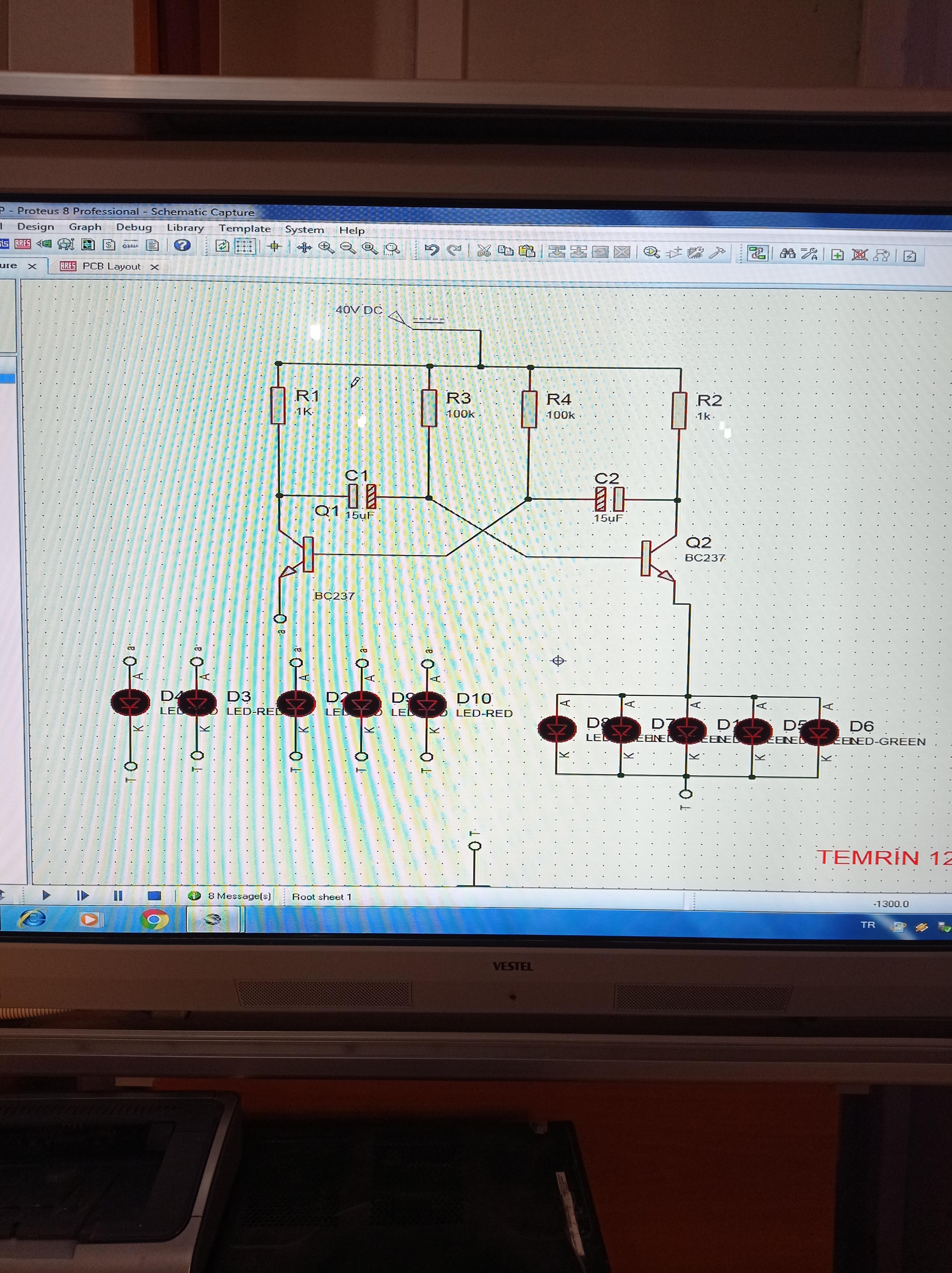Stop the simulation
The image size is (952, 1273).
[154, 896]
